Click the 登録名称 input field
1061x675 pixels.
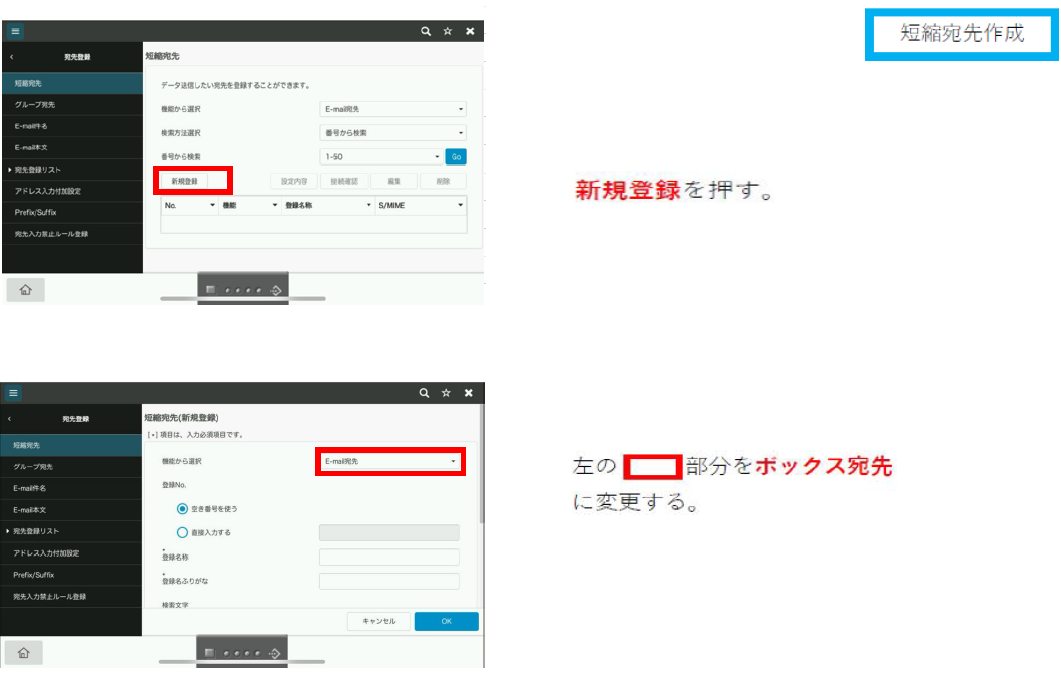point(389,557)
